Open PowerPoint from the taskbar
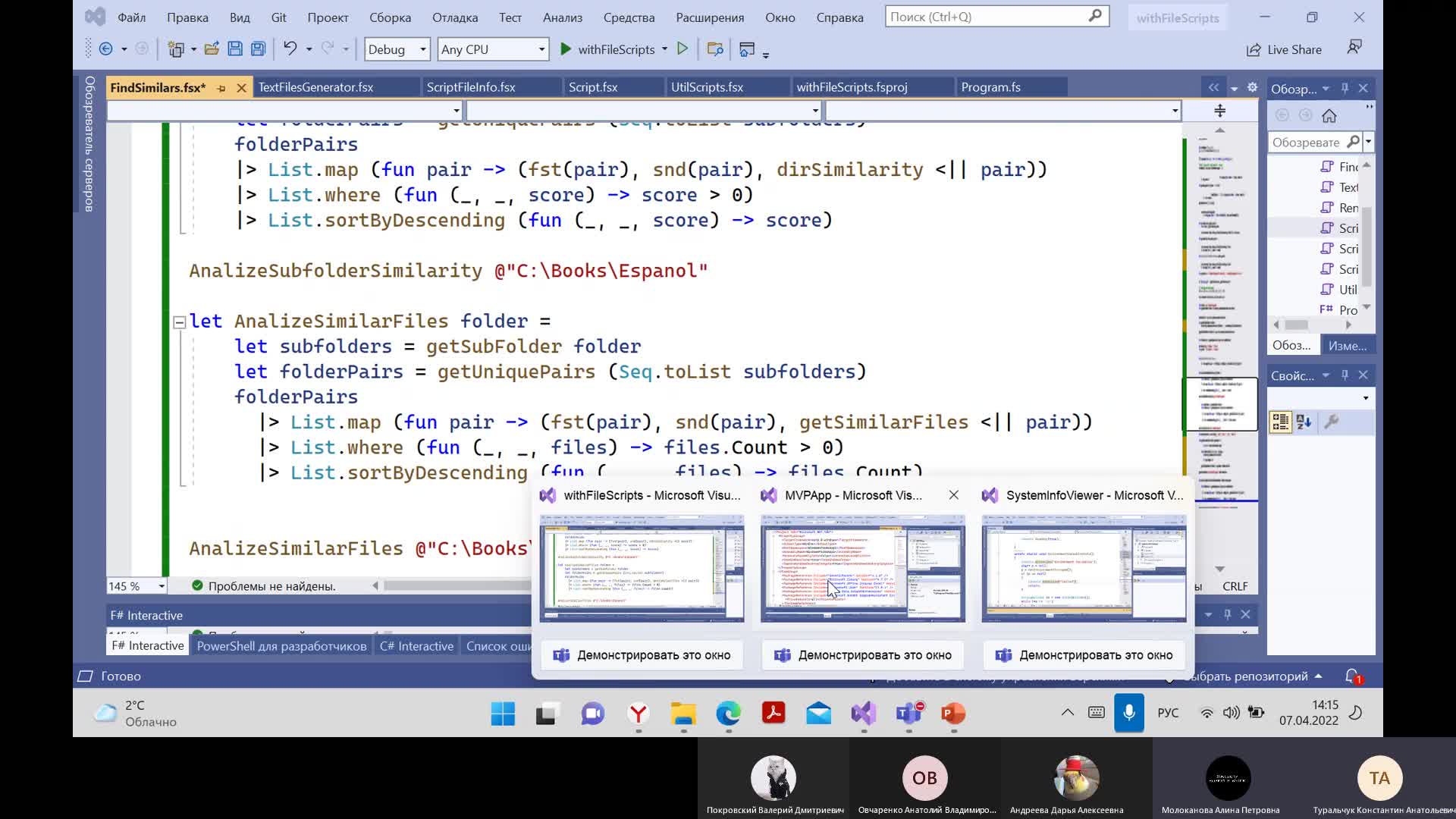This screenshot has width=1456, height=819. (953, 714)
